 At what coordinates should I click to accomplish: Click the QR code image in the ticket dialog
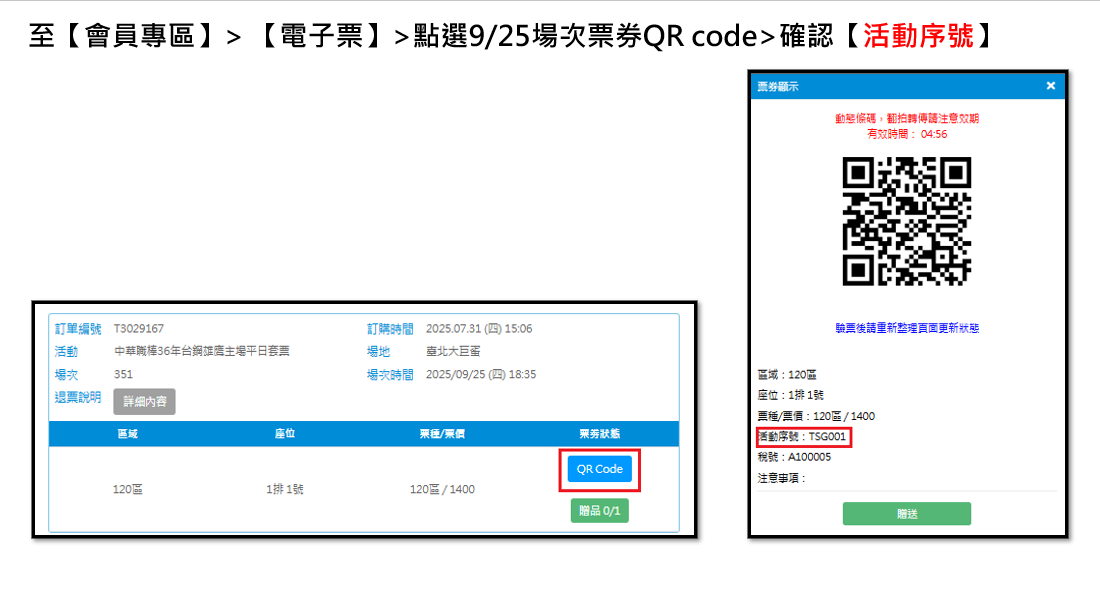906,221
